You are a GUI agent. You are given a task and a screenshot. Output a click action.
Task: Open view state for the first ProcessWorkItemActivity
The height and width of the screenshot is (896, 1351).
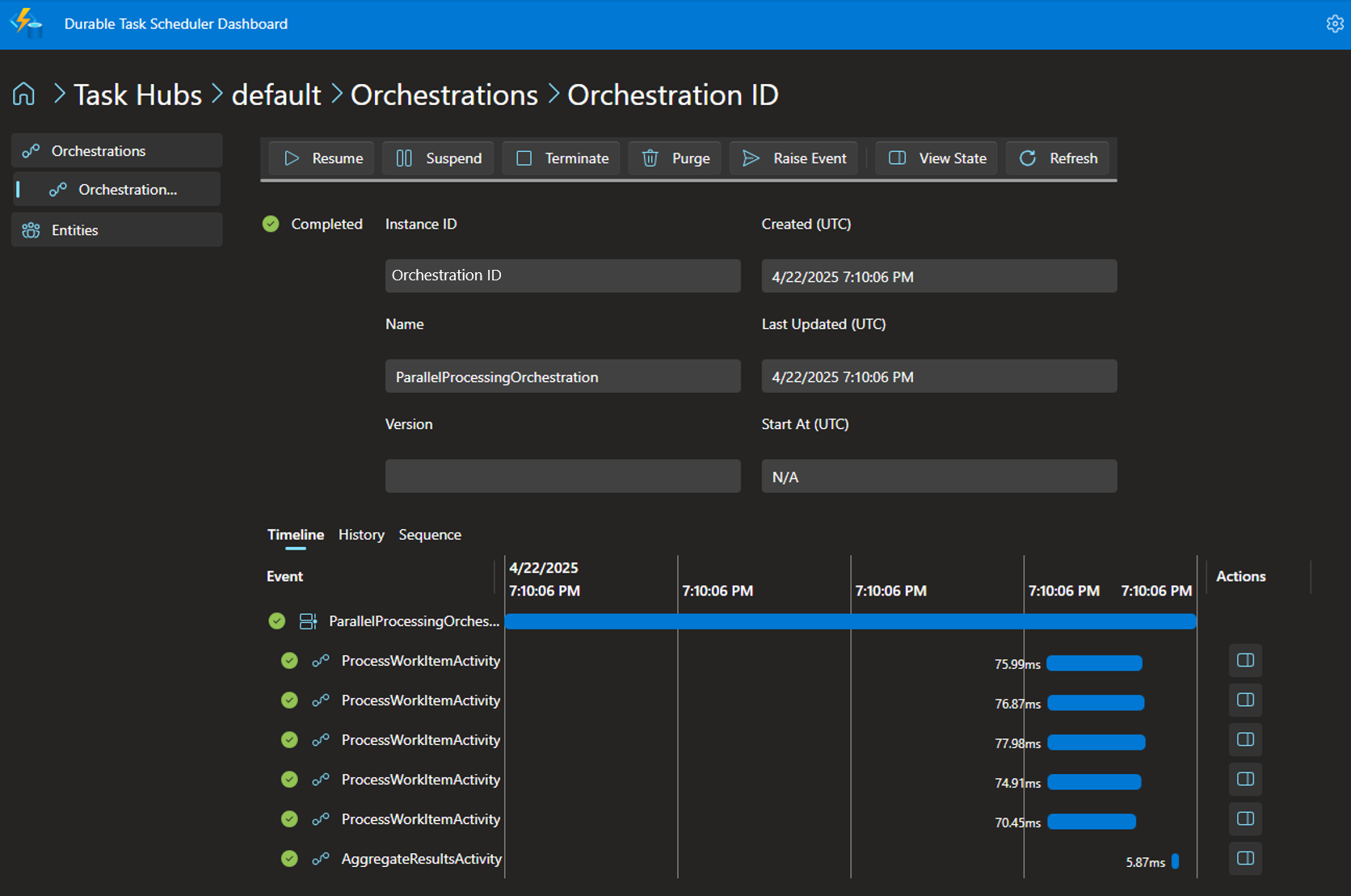[1244, 660]
